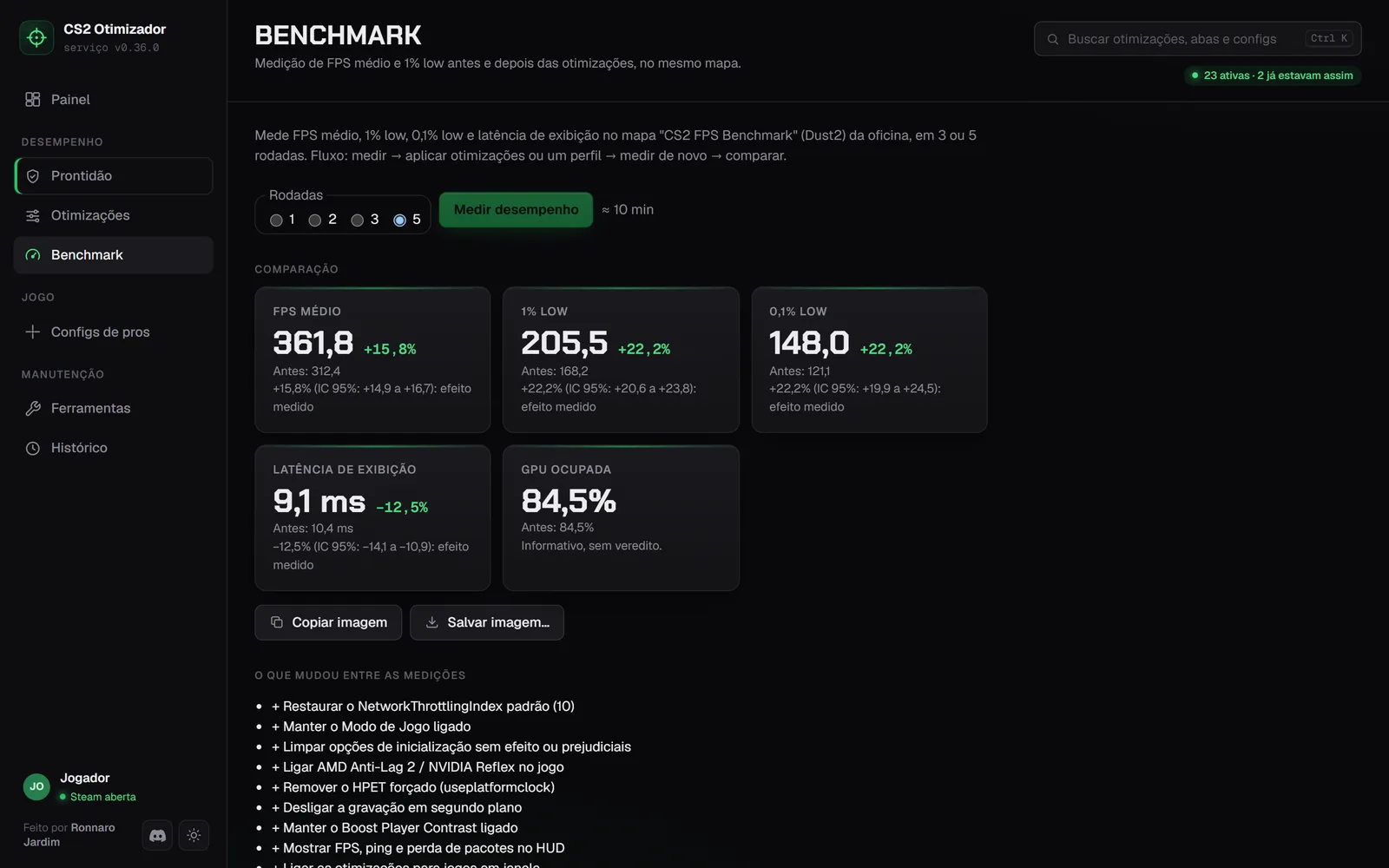1389x868 pixels.
Task: Click the CS2 Otimizador crosshair logo
Action: [36, 37]
